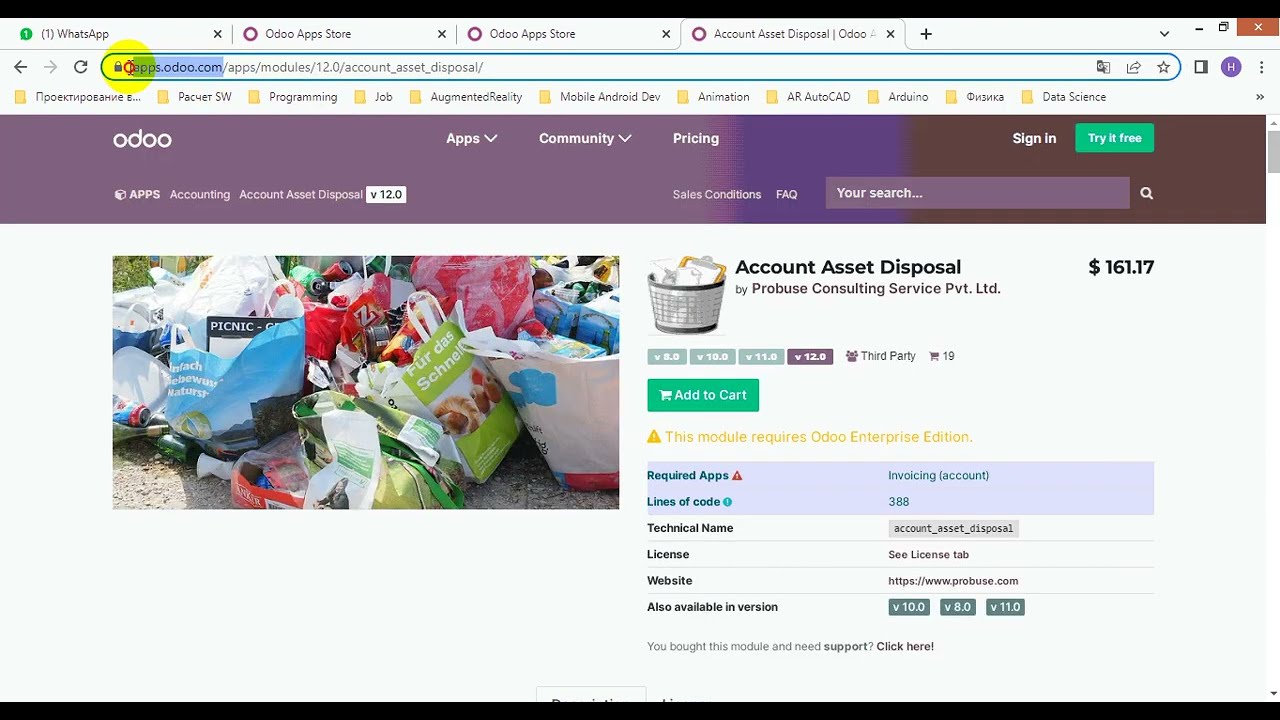Viewport: 1280px width, 720px height.
Task: Click the Your search input field
Action: (x=977, y=193)
